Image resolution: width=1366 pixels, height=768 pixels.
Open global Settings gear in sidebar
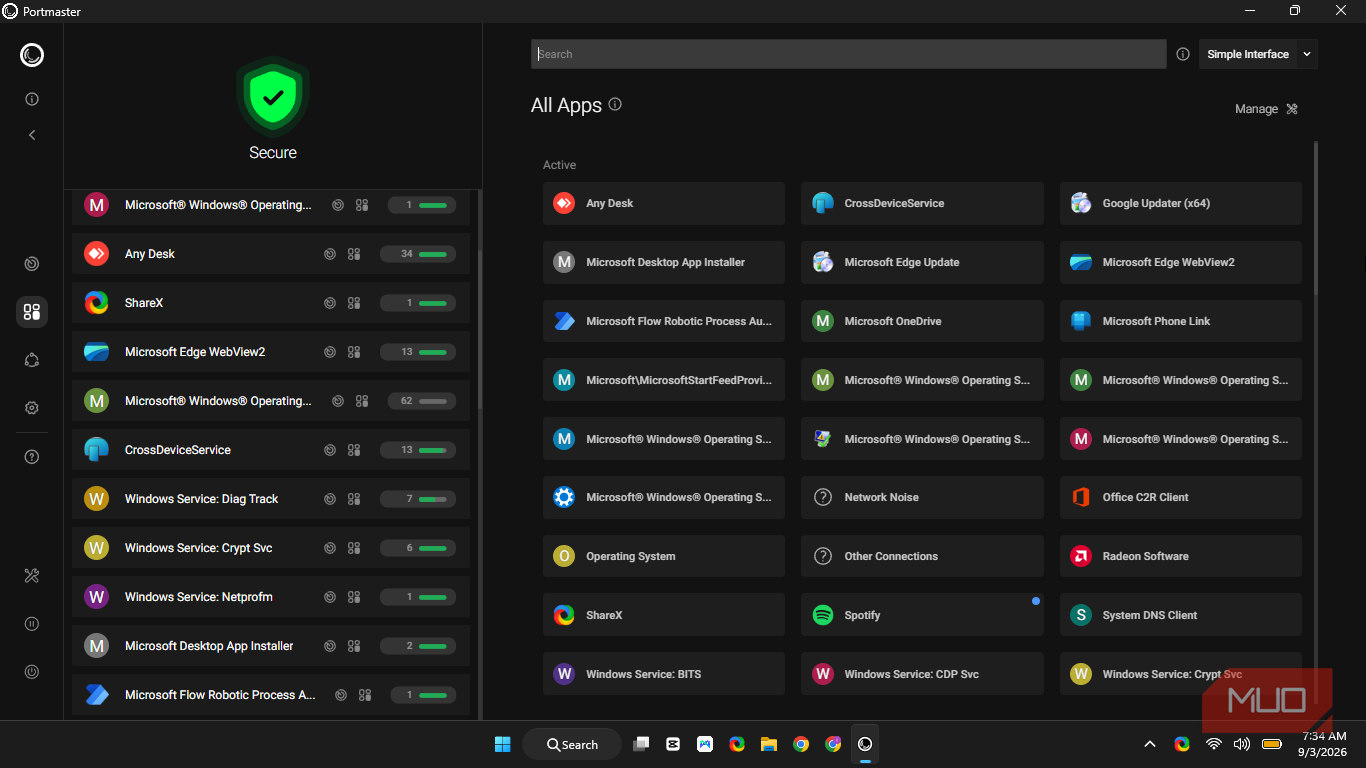pos(32,408)
